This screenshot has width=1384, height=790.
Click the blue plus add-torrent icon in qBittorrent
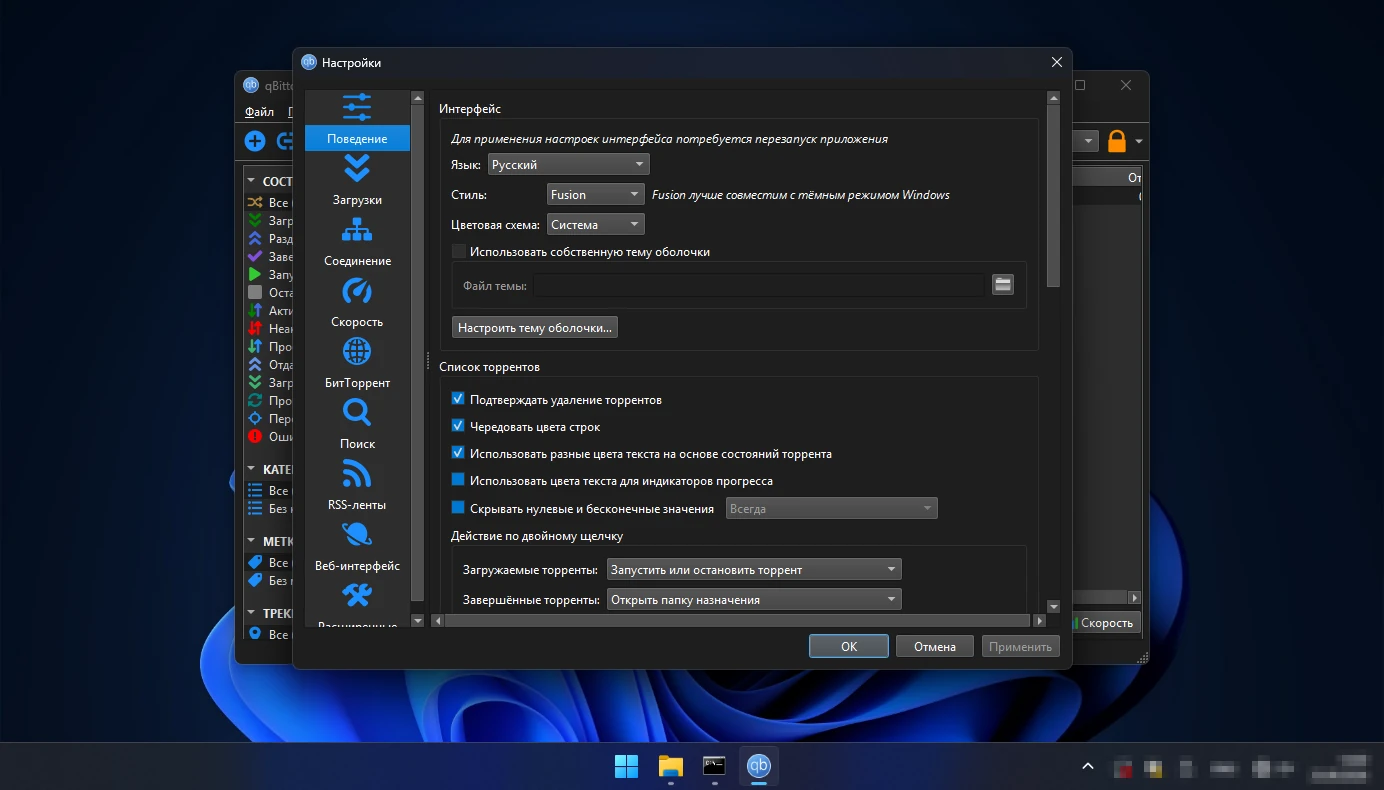255,141
